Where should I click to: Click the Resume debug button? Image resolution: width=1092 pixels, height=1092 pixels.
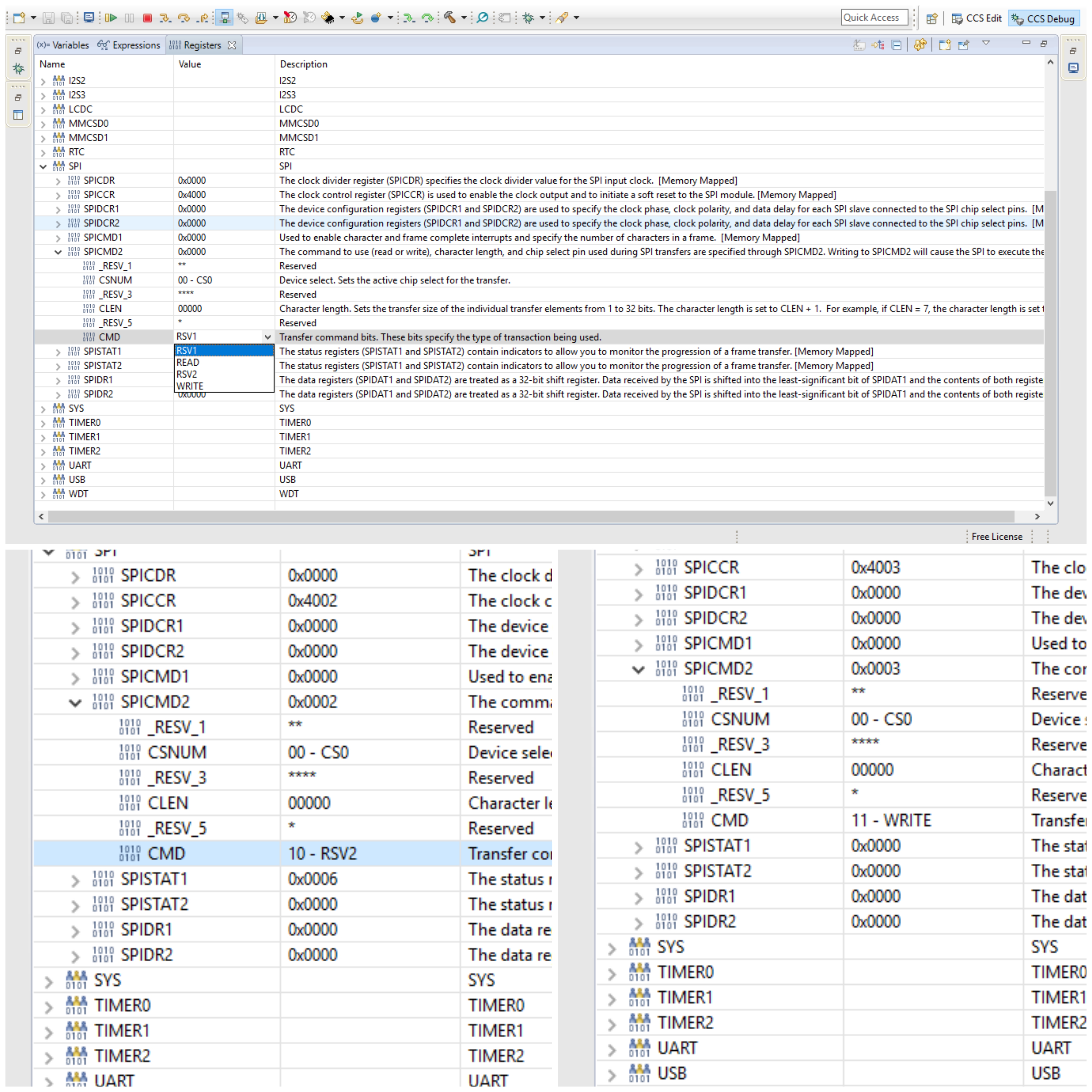[111, 18]
